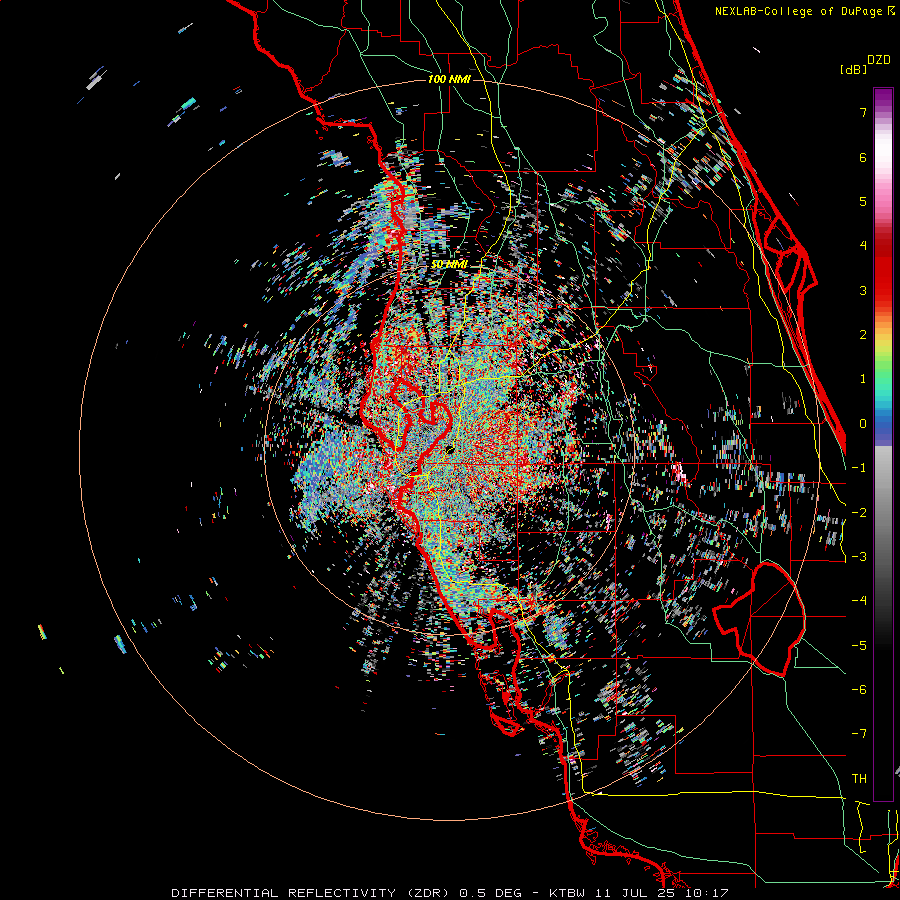Click the 1 value on the color scale

tap(863, 379)
